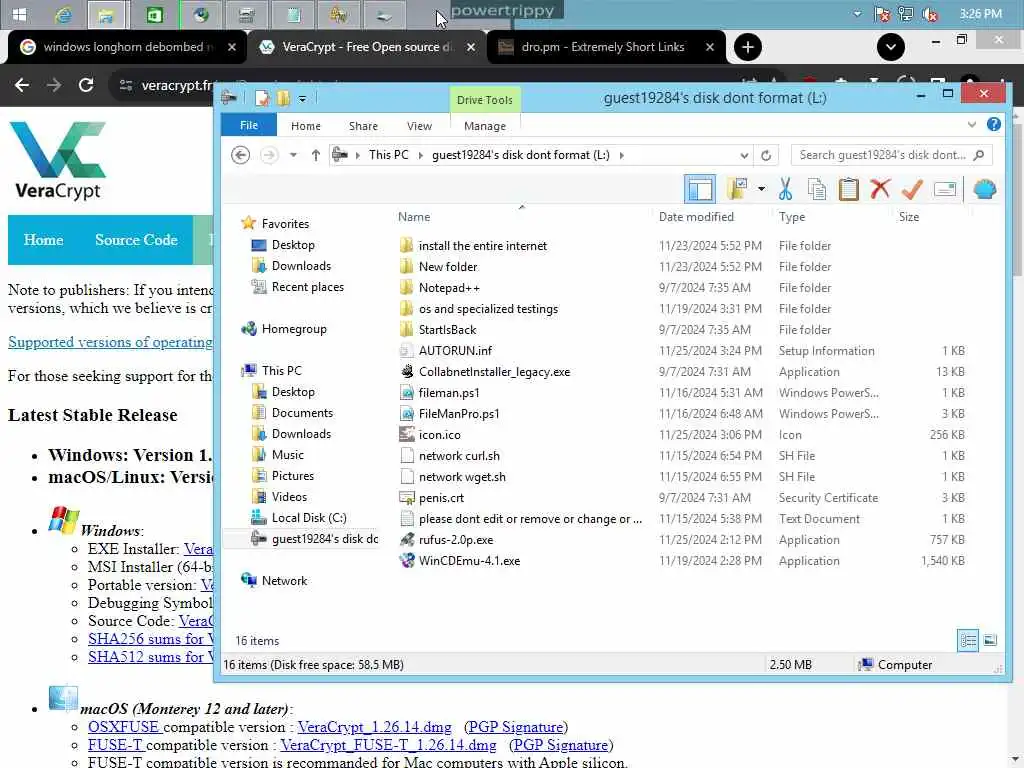Click the Home link on VeraCrypt page
The height and width of the screenshot is (768, 1024).
pyautogui.click(x=43, y=240)
